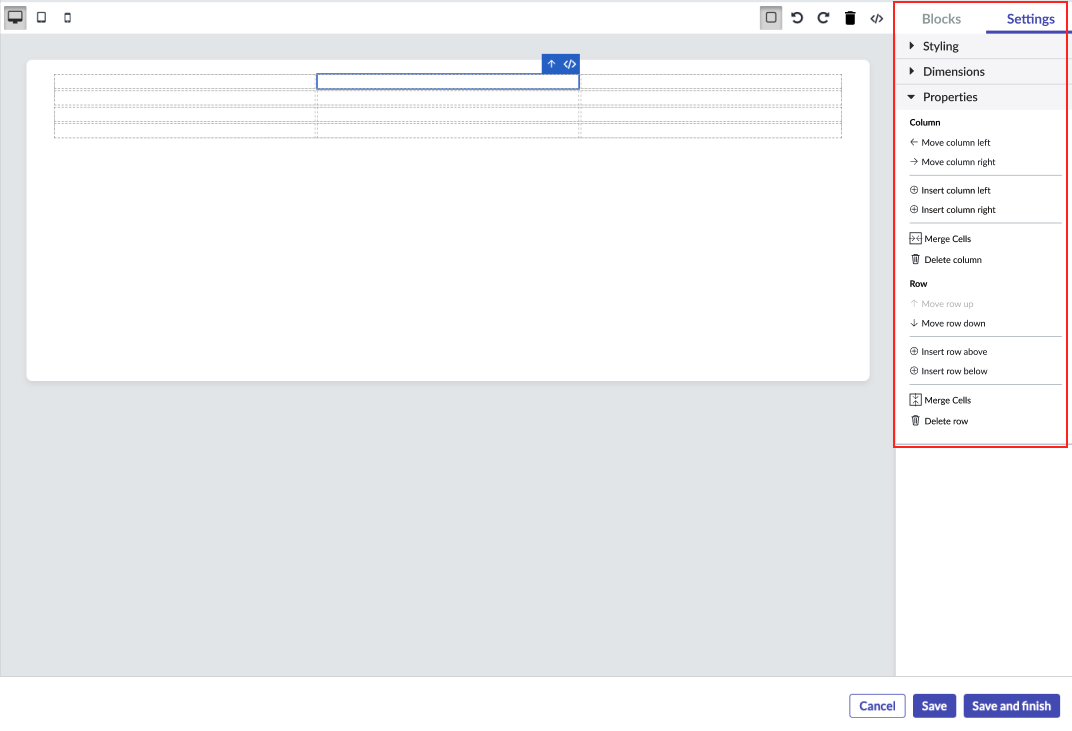Screen dimensions: 1072x731
Task: Open the Blocks tab
Action: coord(941,18)
